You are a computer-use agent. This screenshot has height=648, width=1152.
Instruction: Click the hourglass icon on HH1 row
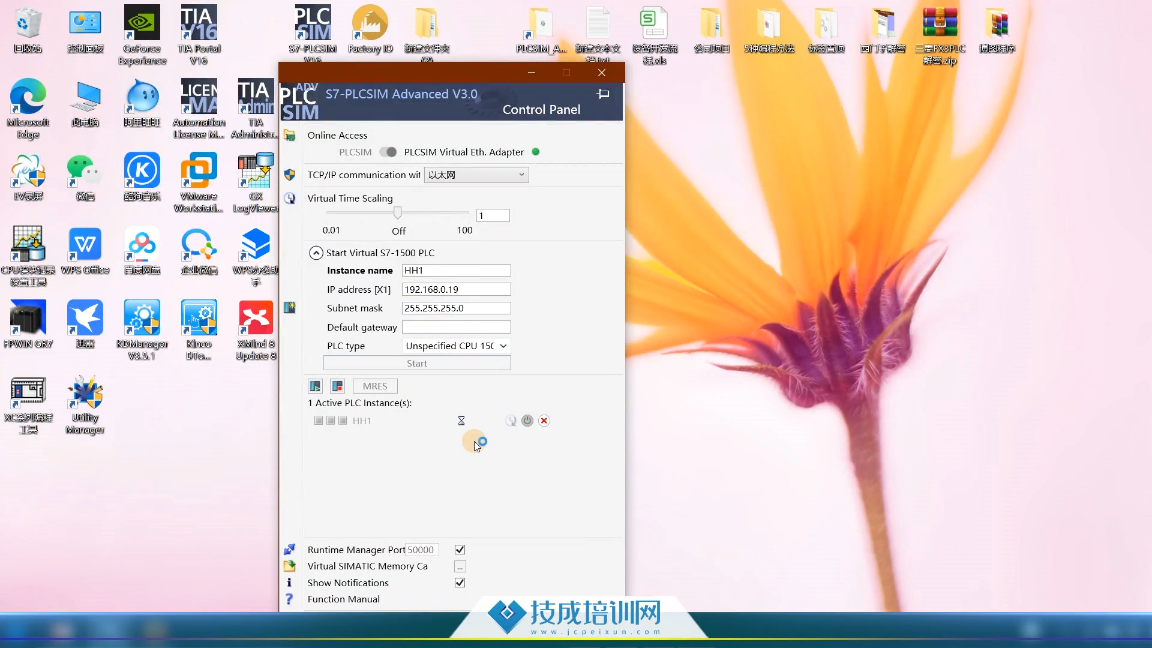pyautogui.click(x=461, y=421)
